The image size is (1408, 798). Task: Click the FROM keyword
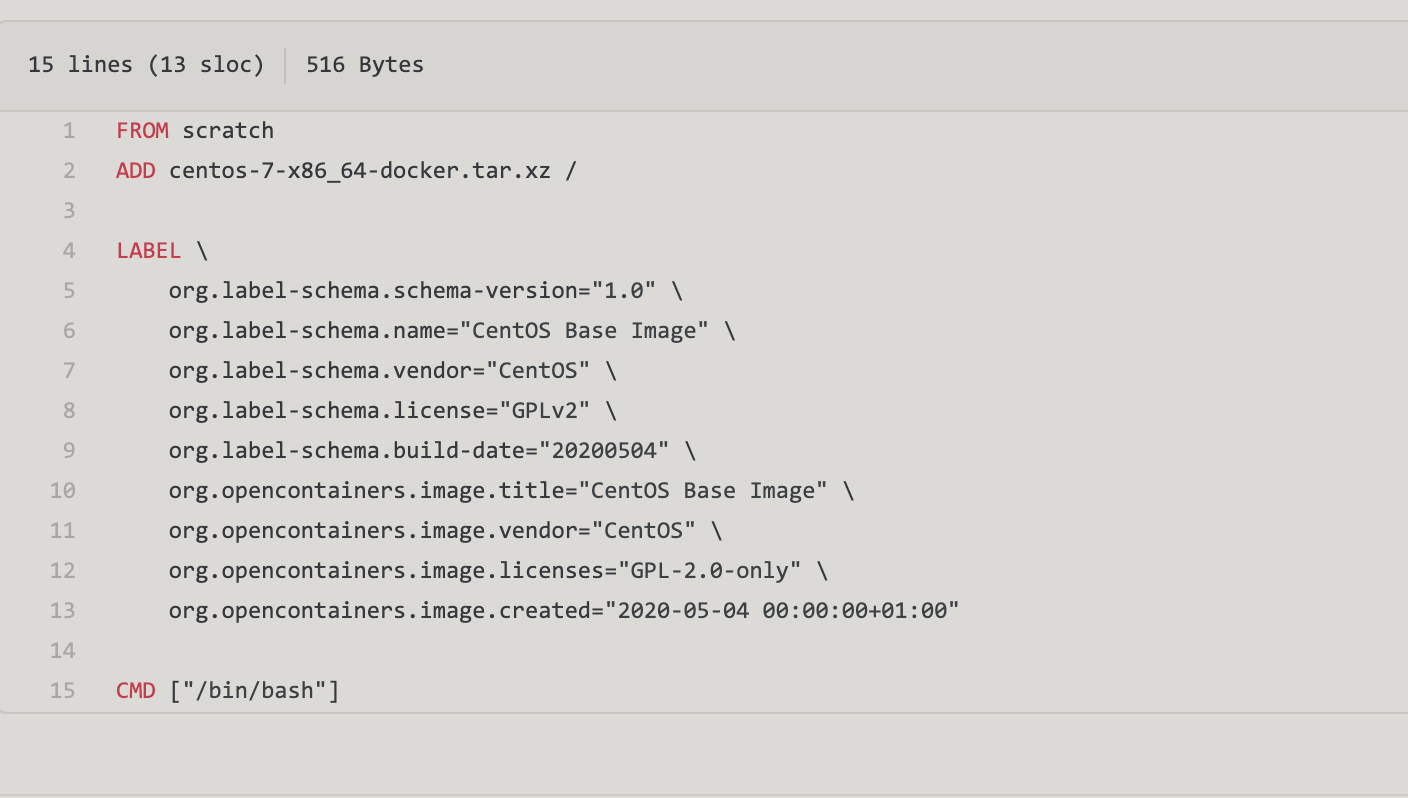(142, 131)
